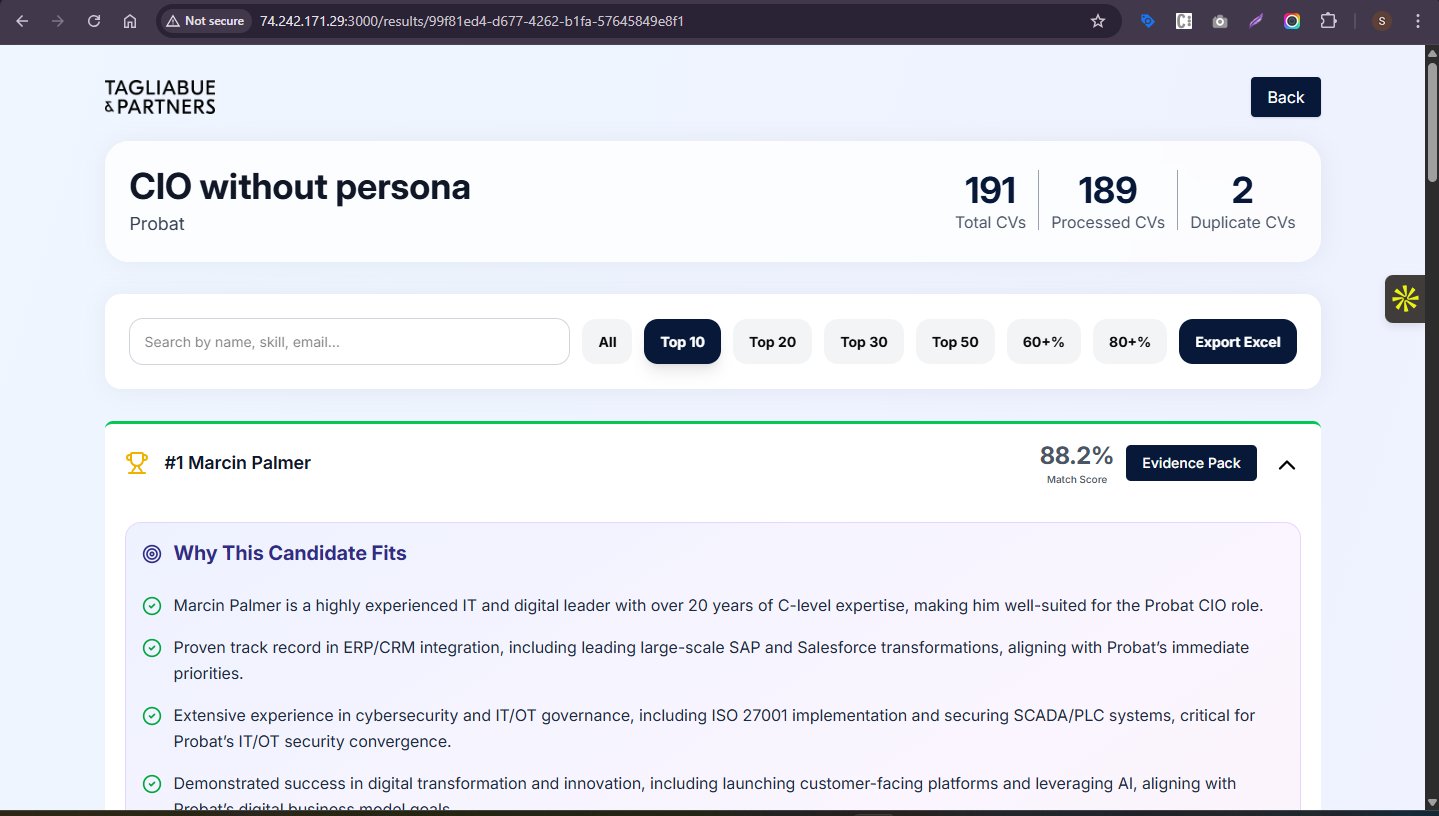
Task: Click the Why This Candidate Fits heading
Action: click(290, 554)
